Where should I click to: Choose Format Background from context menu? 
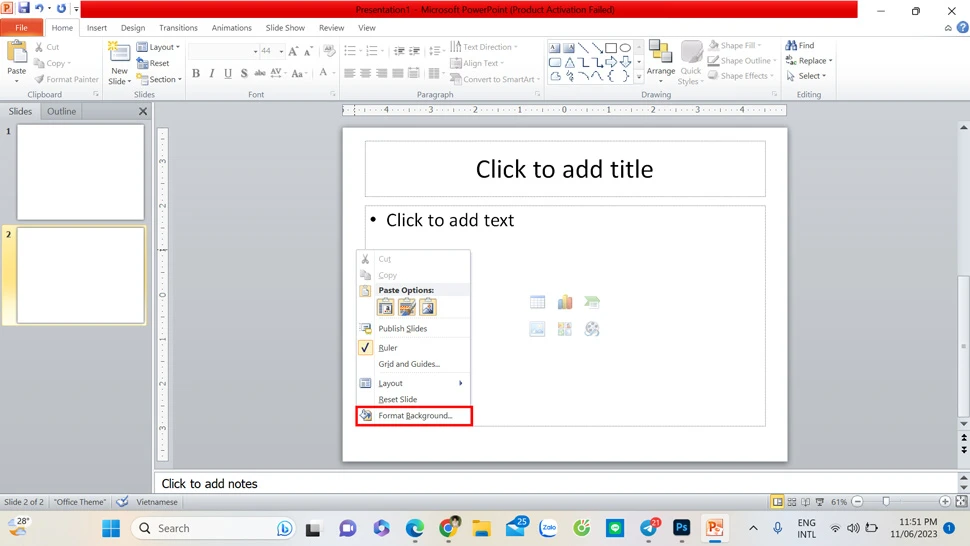(x=414, y=416)
